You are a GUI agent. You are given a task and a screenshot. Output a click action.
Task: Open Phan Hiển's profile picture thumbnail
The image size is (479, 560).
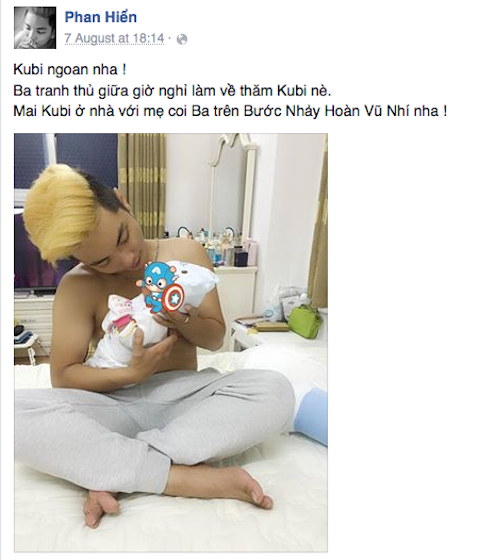pos(35,28)
